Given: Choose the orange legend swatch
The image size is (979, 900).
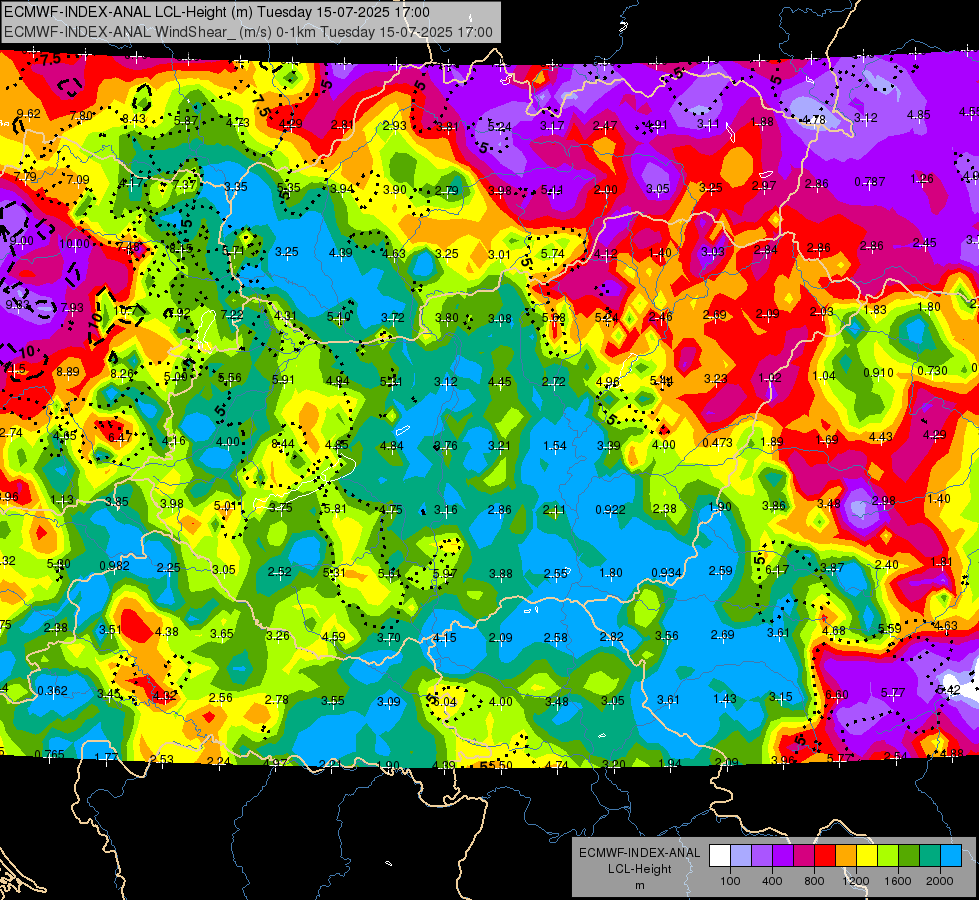Looking at the screenshot, I should [846, 856].
